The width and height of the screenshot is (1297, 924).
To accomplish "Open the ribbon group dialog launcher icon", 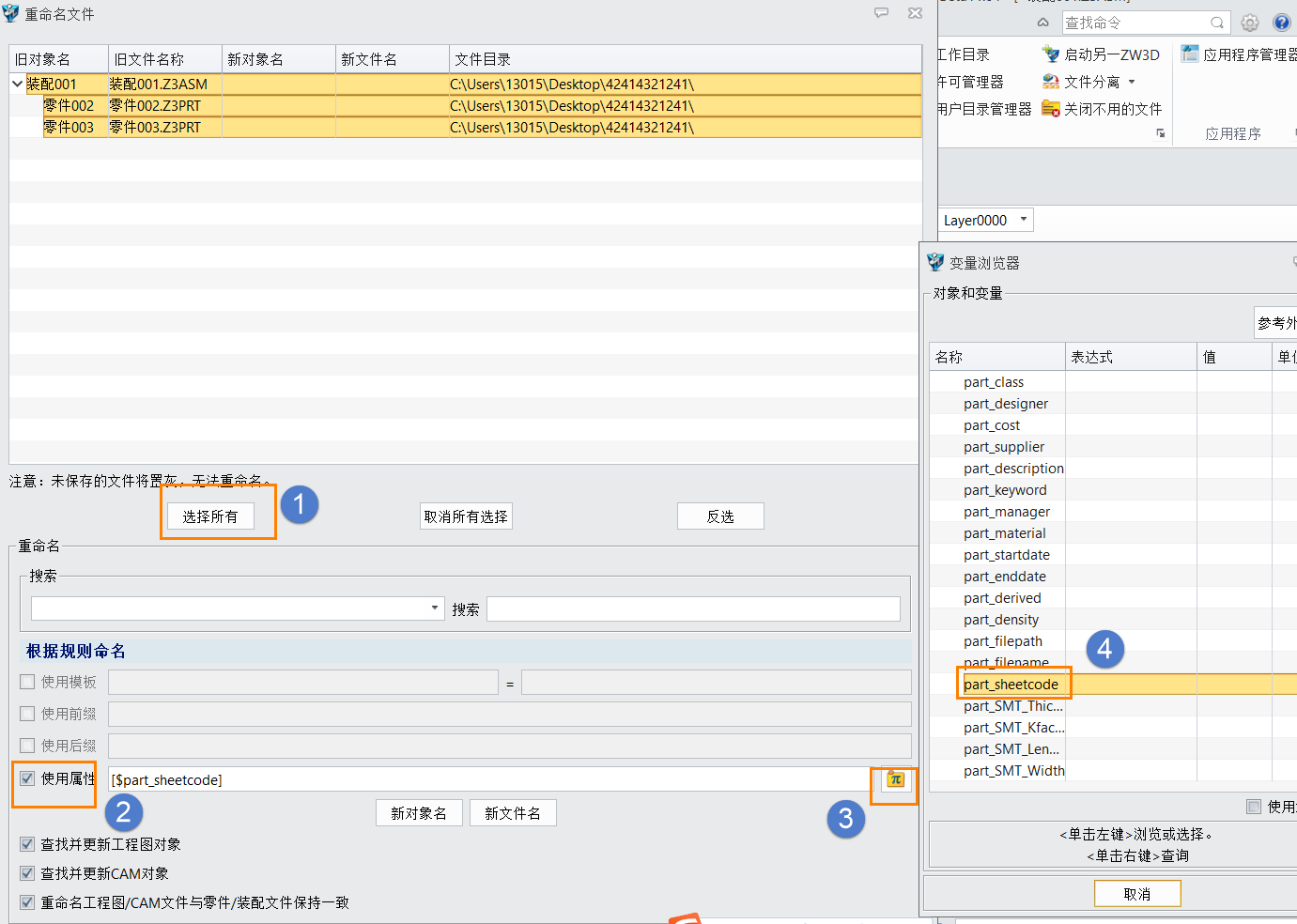I will pyautogui.click(x=1161, y=133).
